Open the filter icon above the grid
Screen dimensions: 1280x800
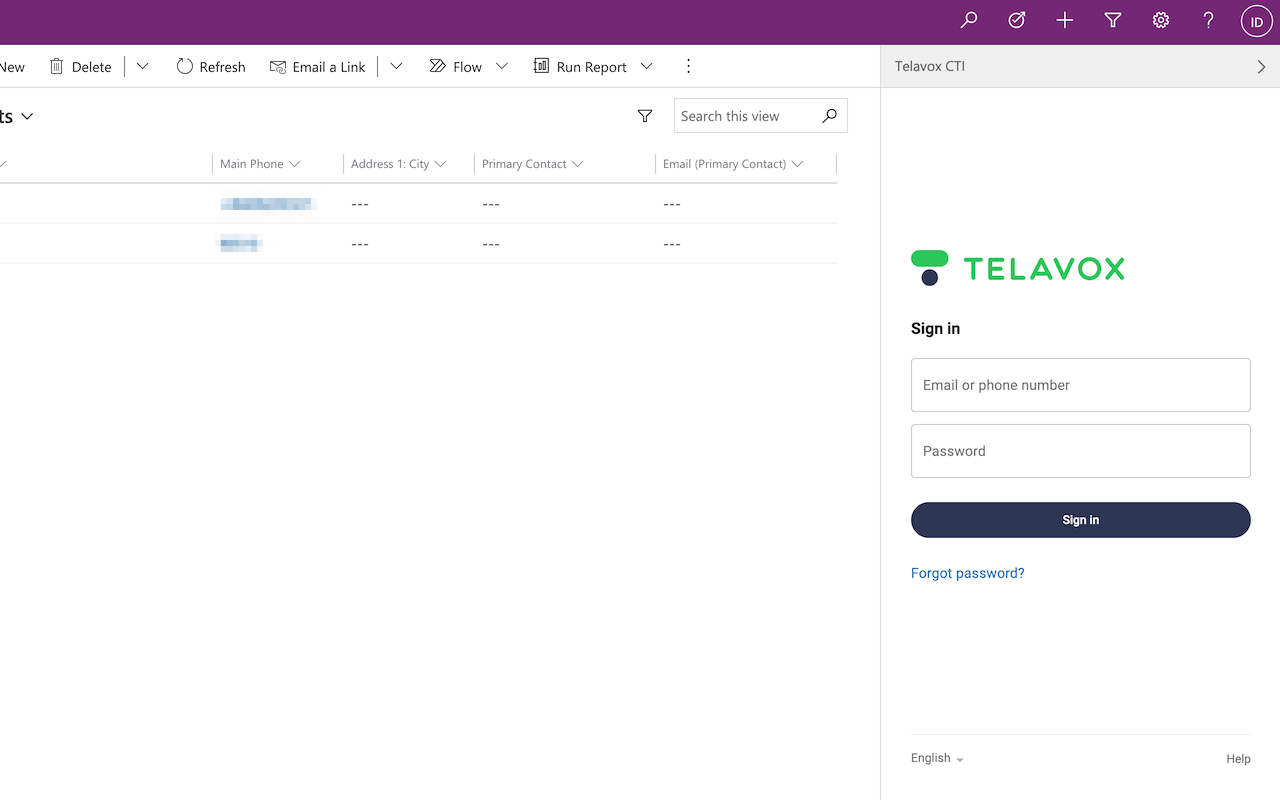pyautogui.click(x=645, y=116)
